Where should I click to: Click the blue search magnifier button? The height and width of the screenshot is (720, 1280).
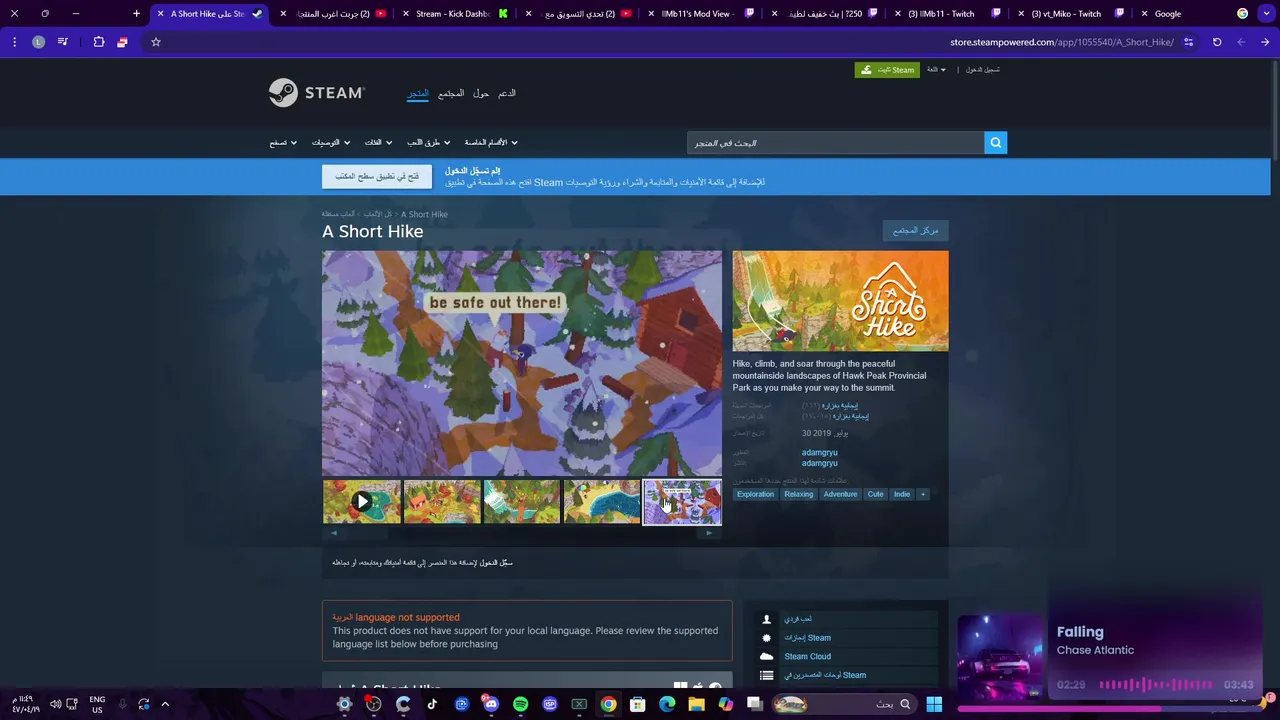pos(995,143)
